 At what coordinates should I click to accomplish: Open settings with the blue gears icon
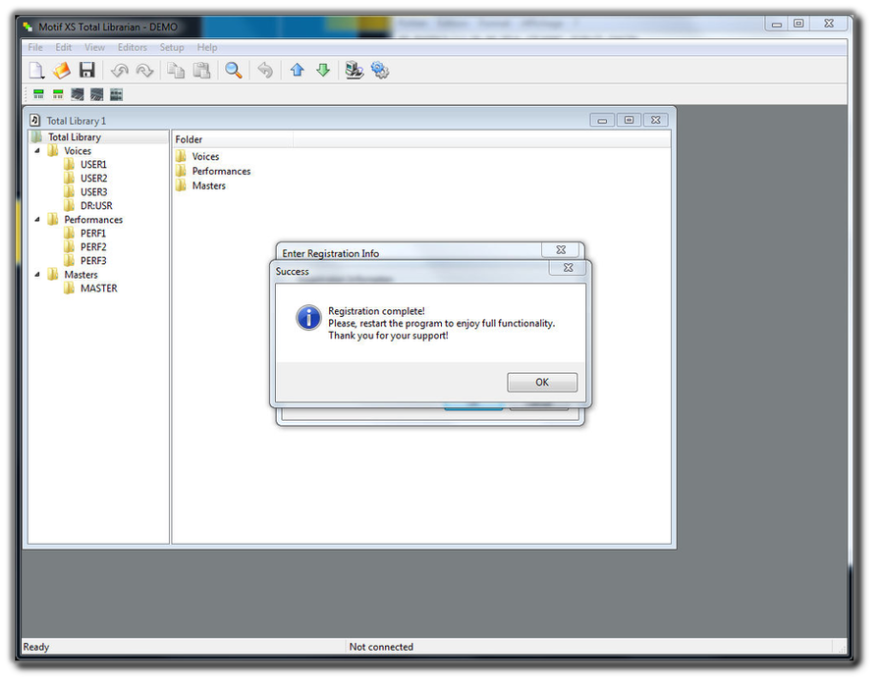380,71
